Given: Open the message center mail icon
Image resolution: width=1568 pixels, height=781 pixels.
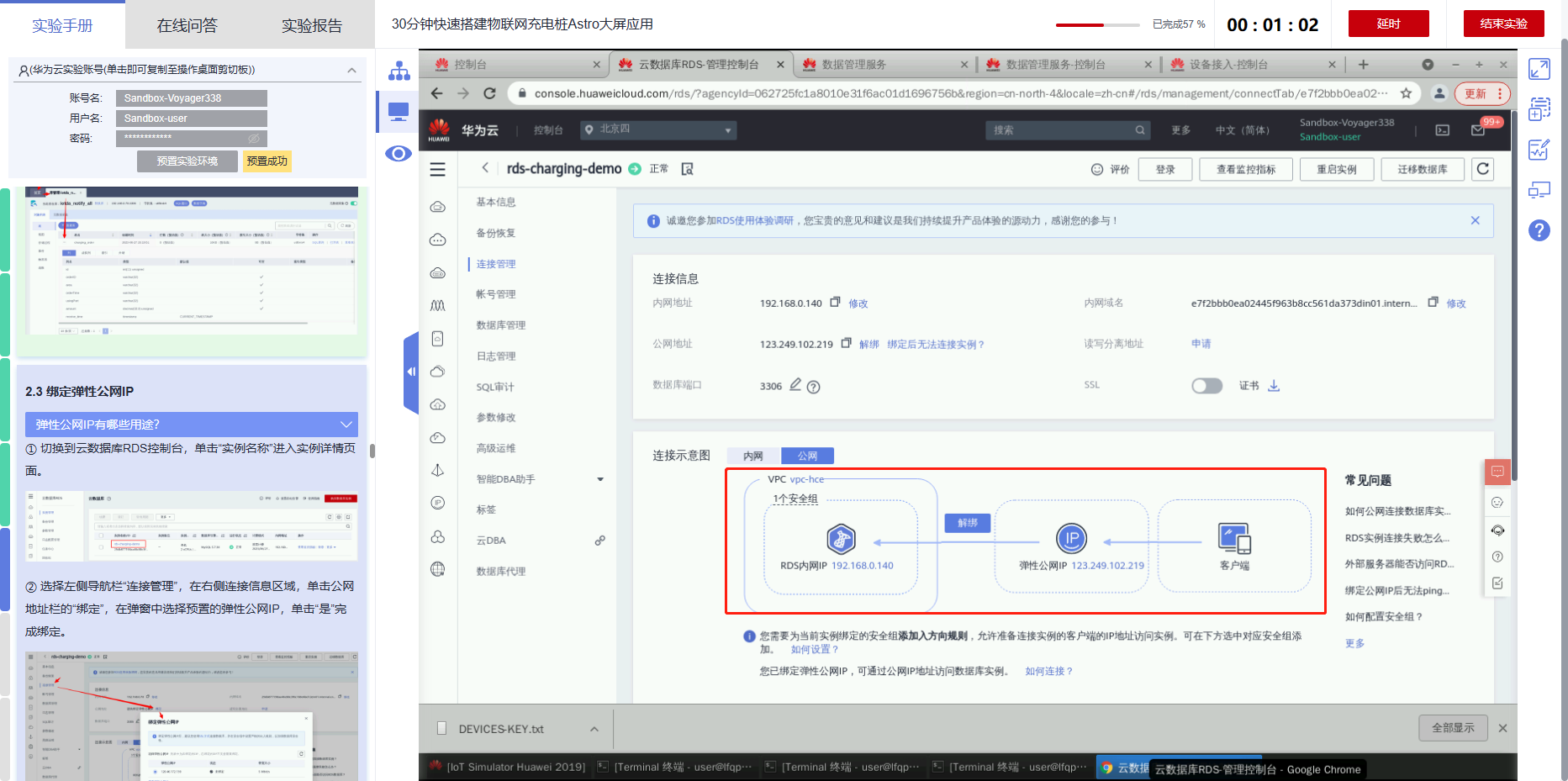Looking at the screenshot, I should tap(1478, 130).
